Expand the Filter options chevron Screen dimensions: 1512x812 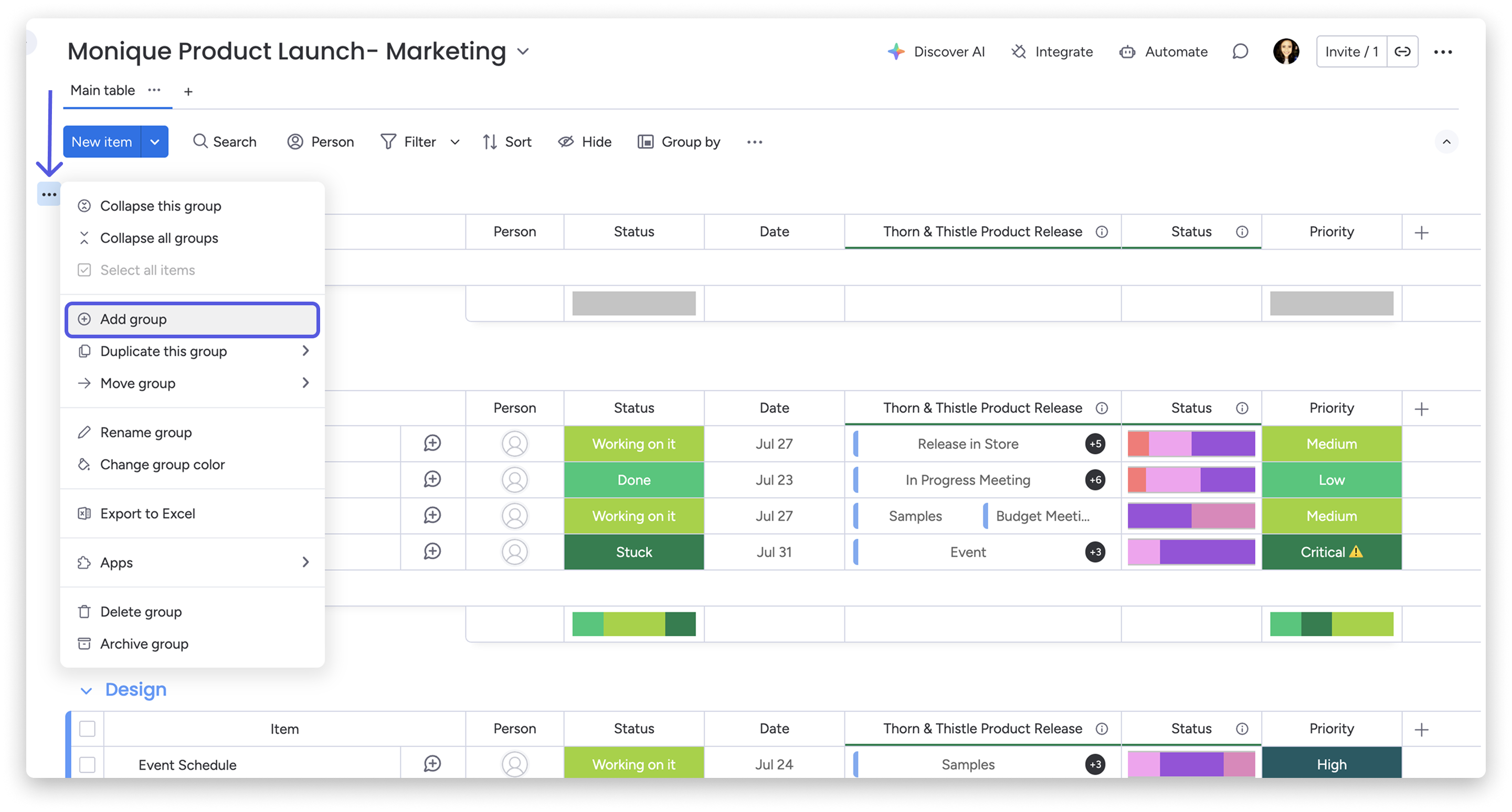click(455, 142)
